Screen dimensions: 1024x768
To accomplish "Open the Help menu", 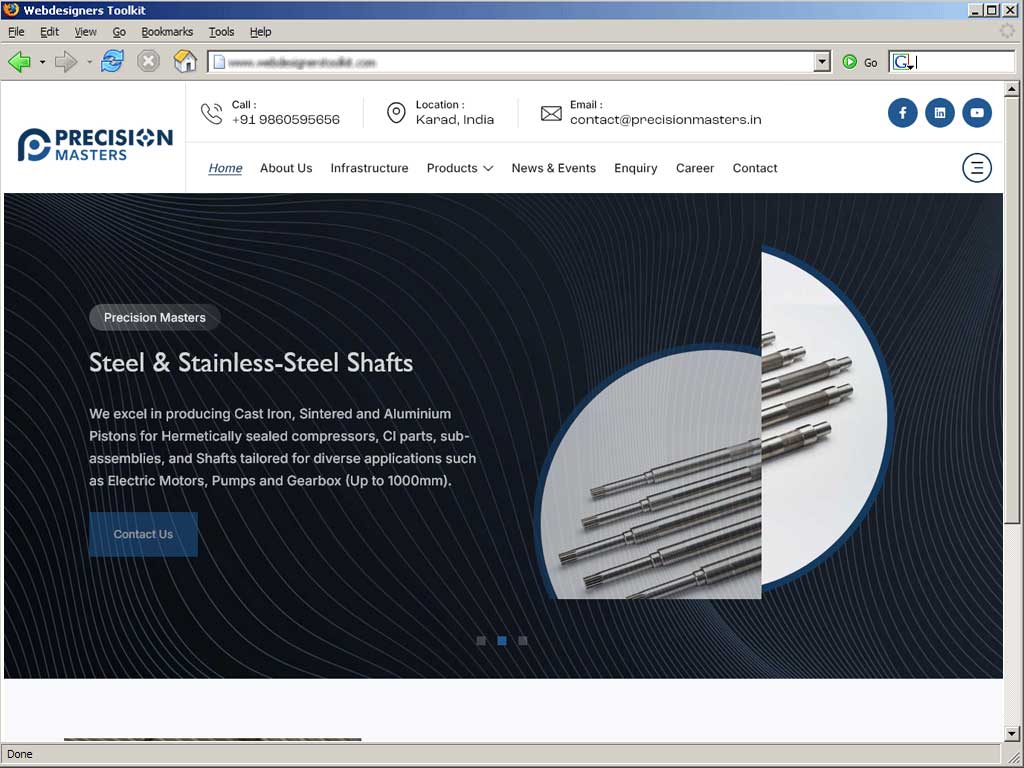I will tap(260, 31).
